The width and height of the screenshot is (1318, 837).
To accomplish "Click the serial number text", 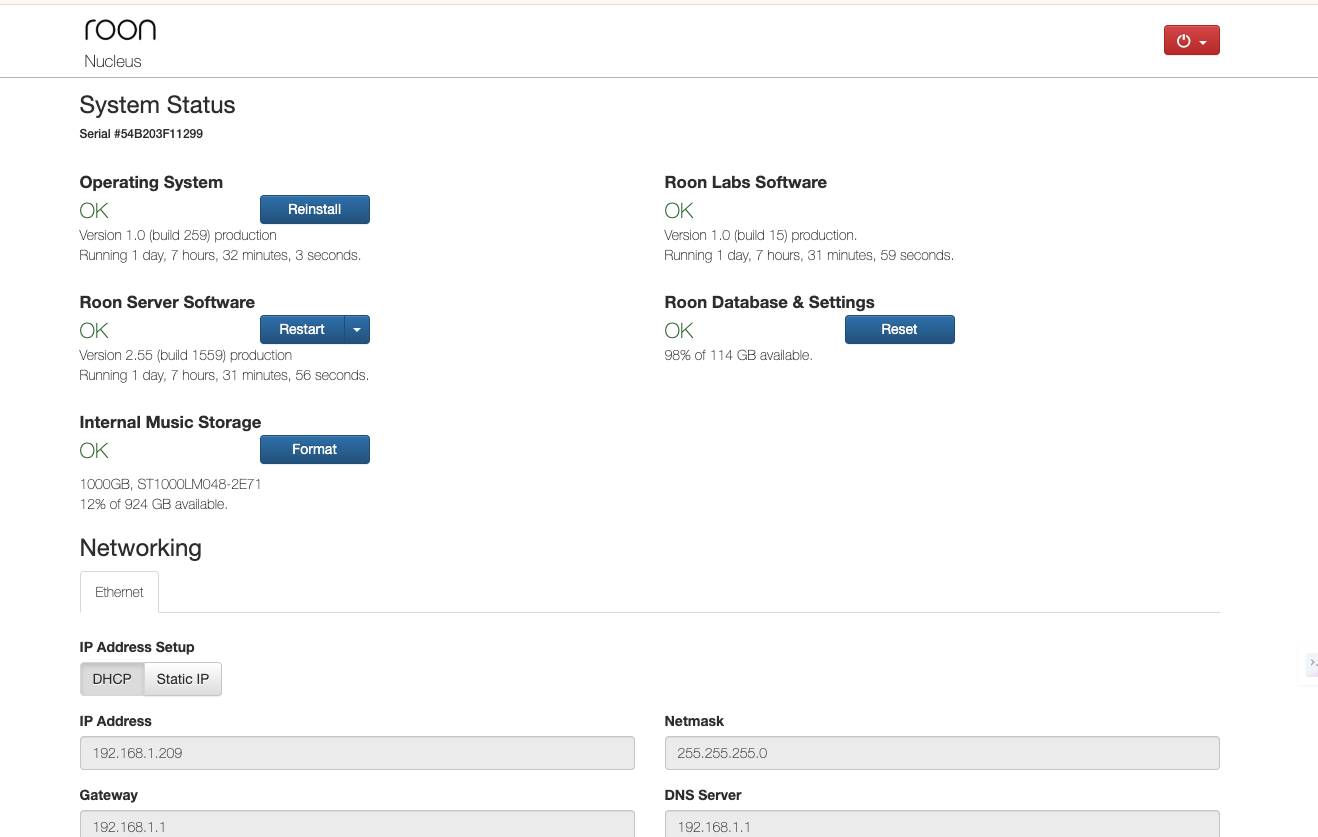I will click(141, 133).
